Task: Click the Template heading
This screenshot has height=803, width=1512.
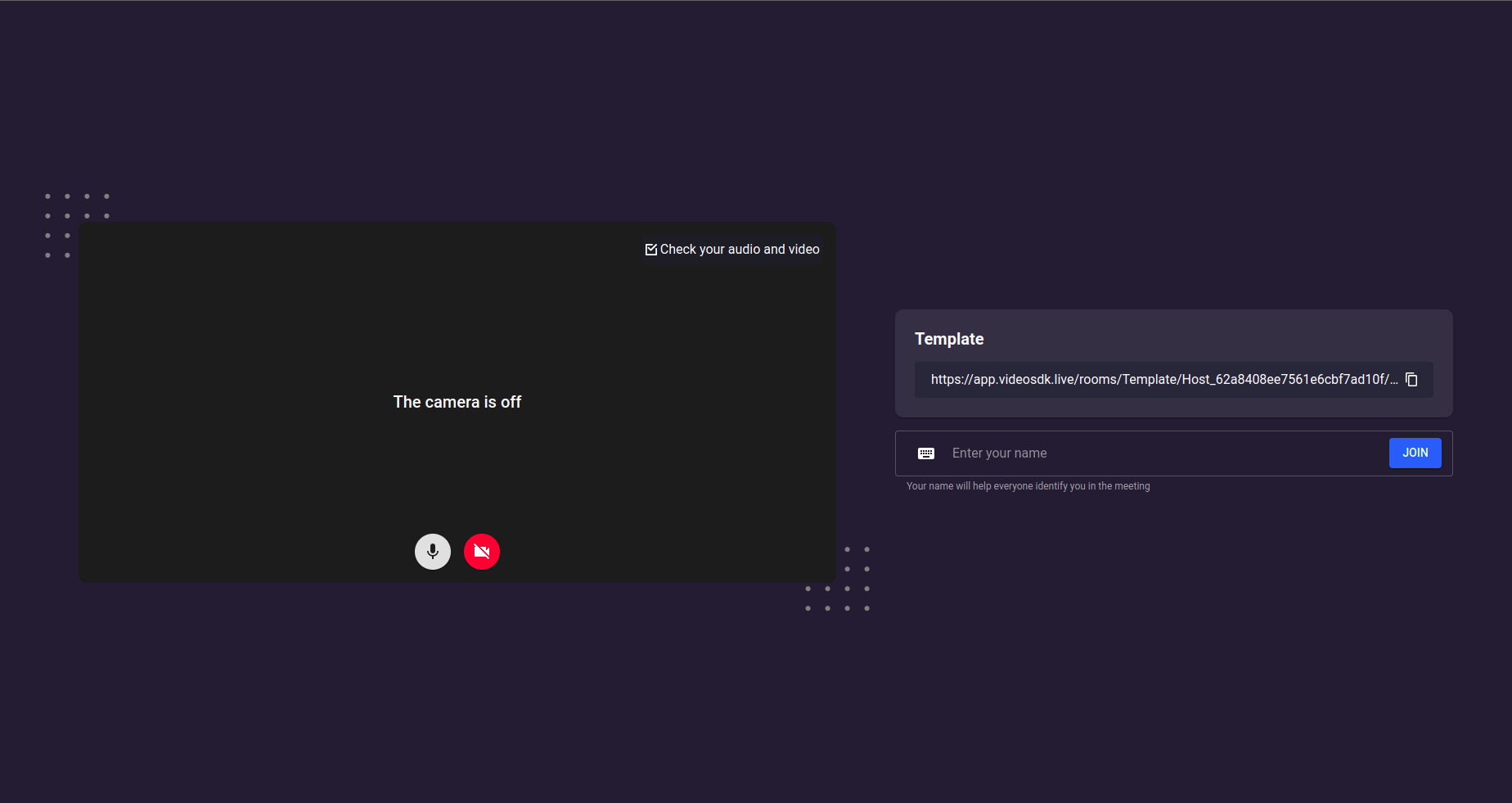Action: [x=949, y=339]
